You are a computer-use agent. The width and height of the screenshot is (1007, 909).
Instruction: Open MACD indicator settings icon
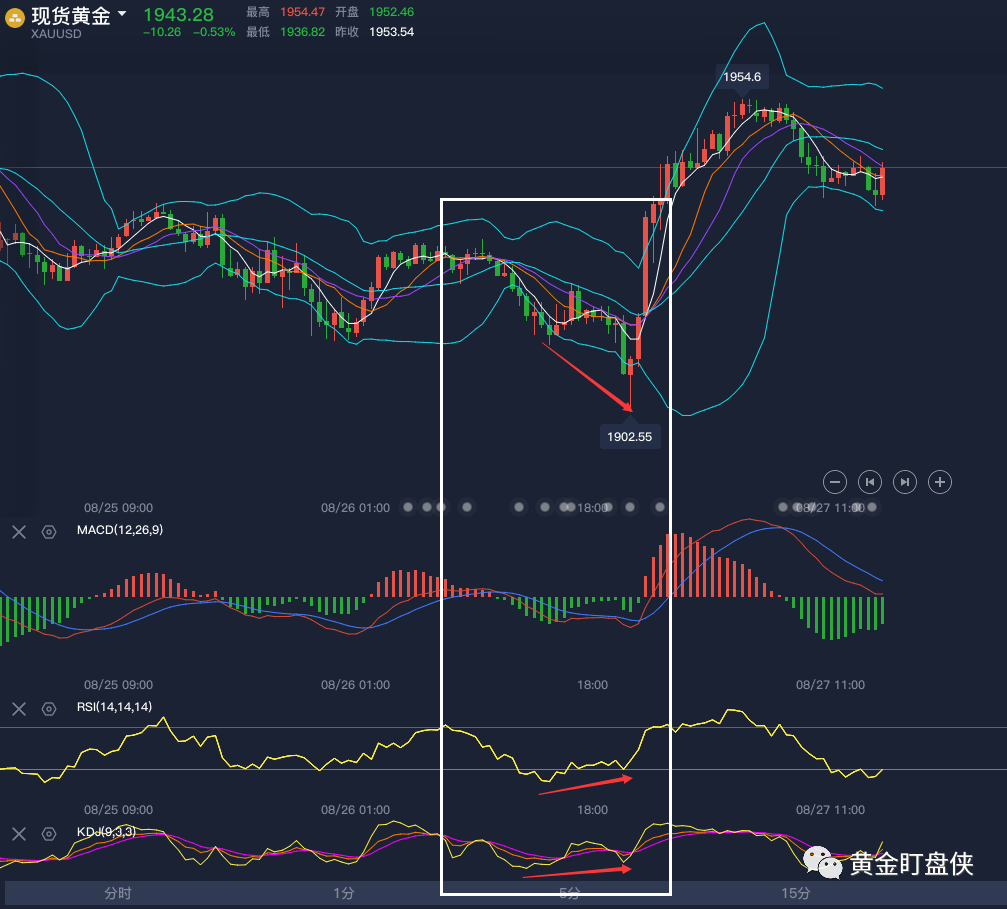coord(49,532)
